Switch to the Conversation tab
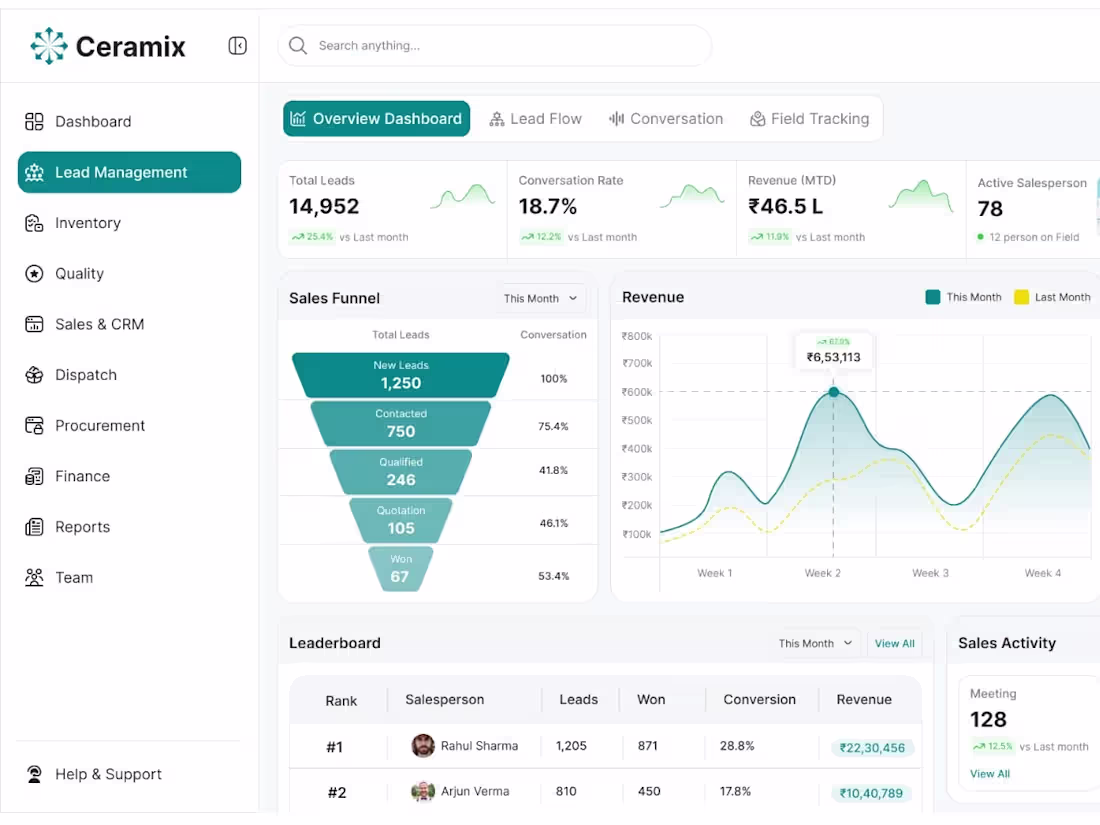This screenshot has height=825, width=1100. tap(666, 119)
